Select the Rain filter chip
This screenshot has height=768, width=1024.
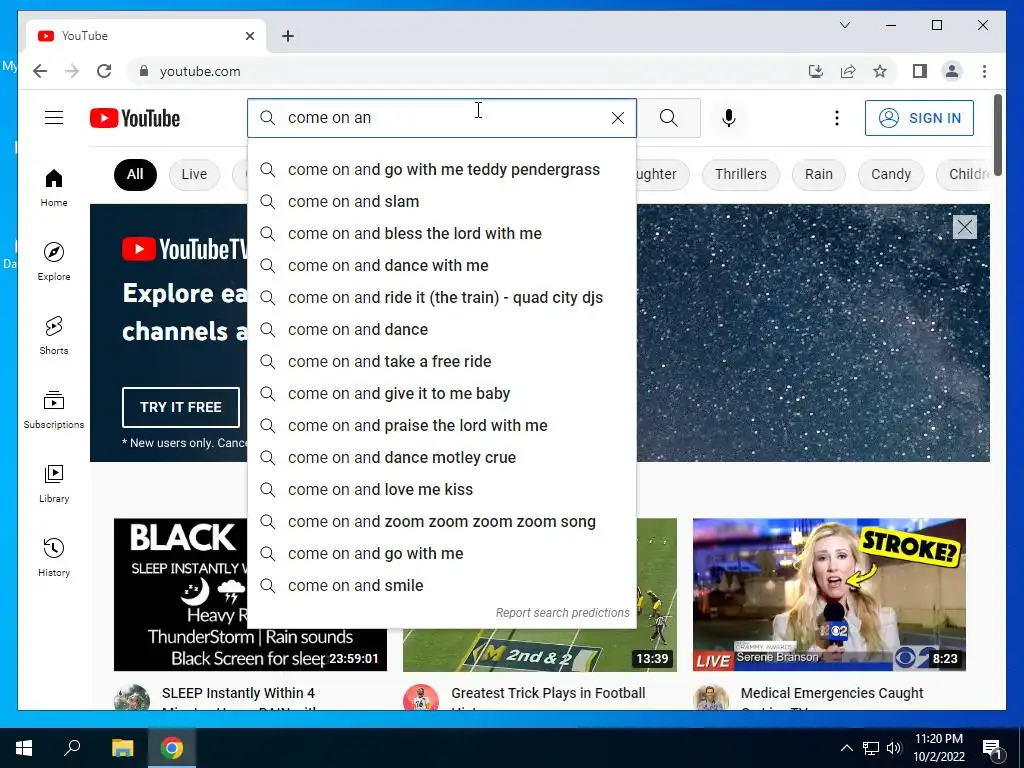point(818,174)
